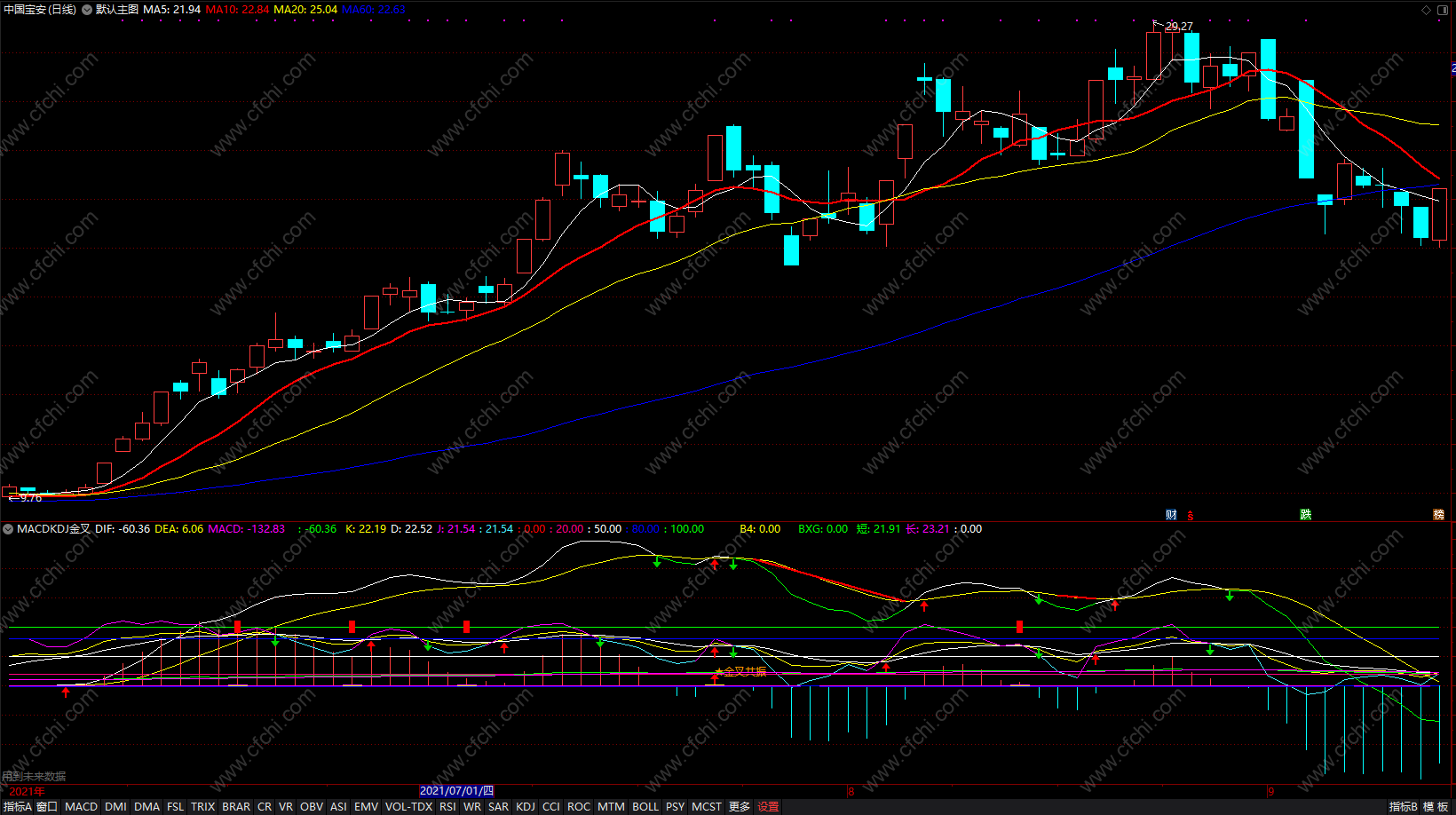Click the J: 21.54 value
The image size is (1456, 815).
(x=456, y=529)
